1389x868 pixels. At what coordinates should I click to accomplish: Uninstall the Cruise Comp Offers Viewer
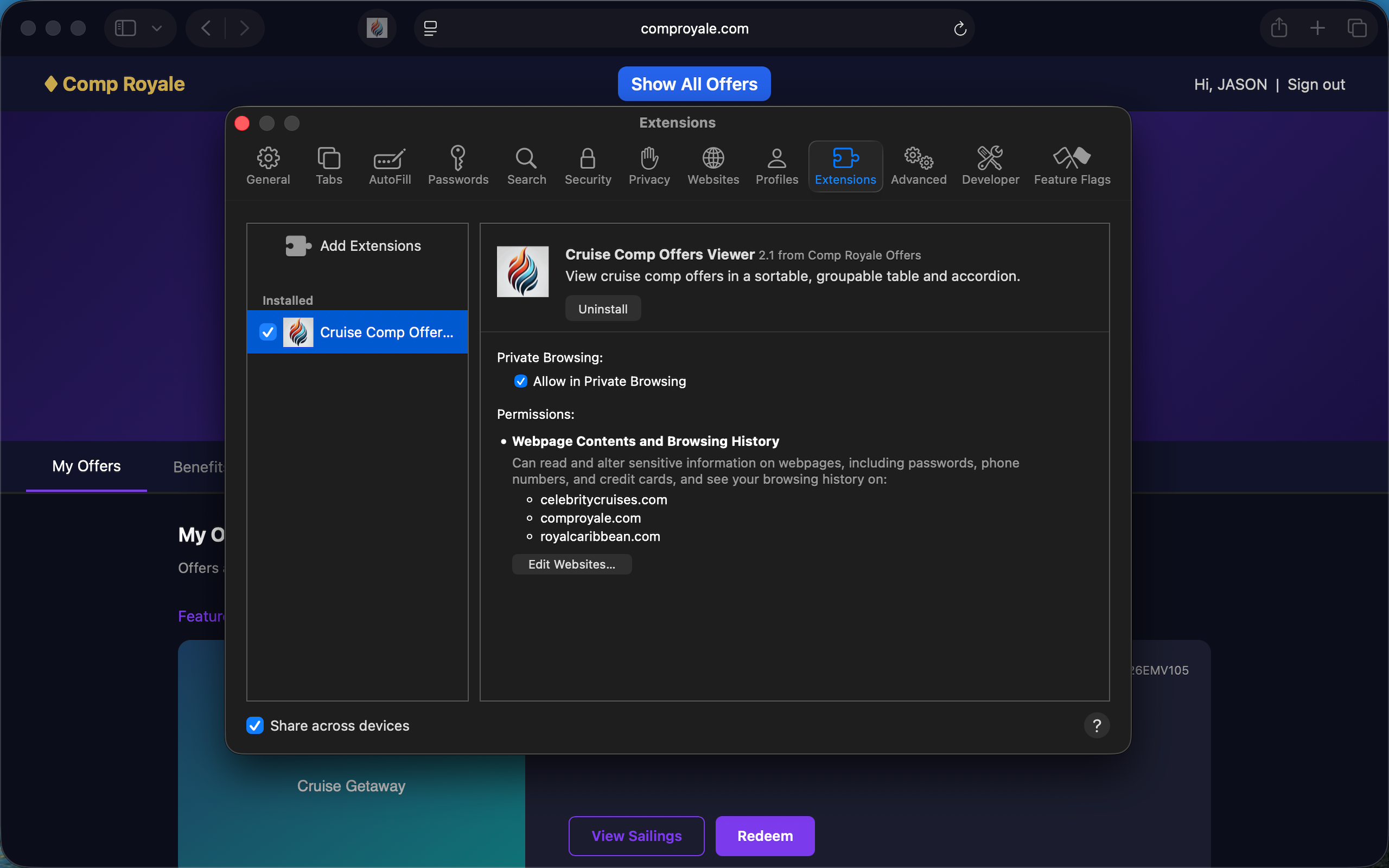point(602,308)
